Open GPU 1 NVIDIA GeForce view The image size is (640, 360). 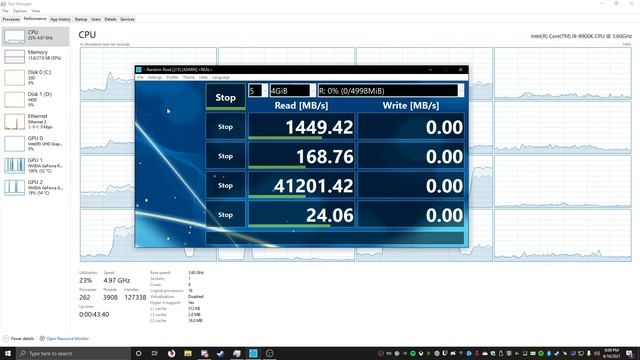tap(36, 165)
